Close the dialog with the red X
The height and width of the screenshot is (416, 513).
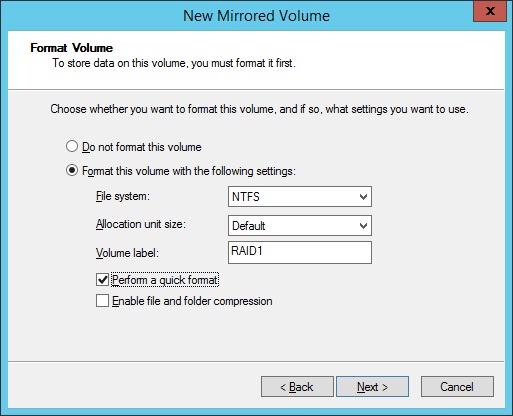pos(490,11)
